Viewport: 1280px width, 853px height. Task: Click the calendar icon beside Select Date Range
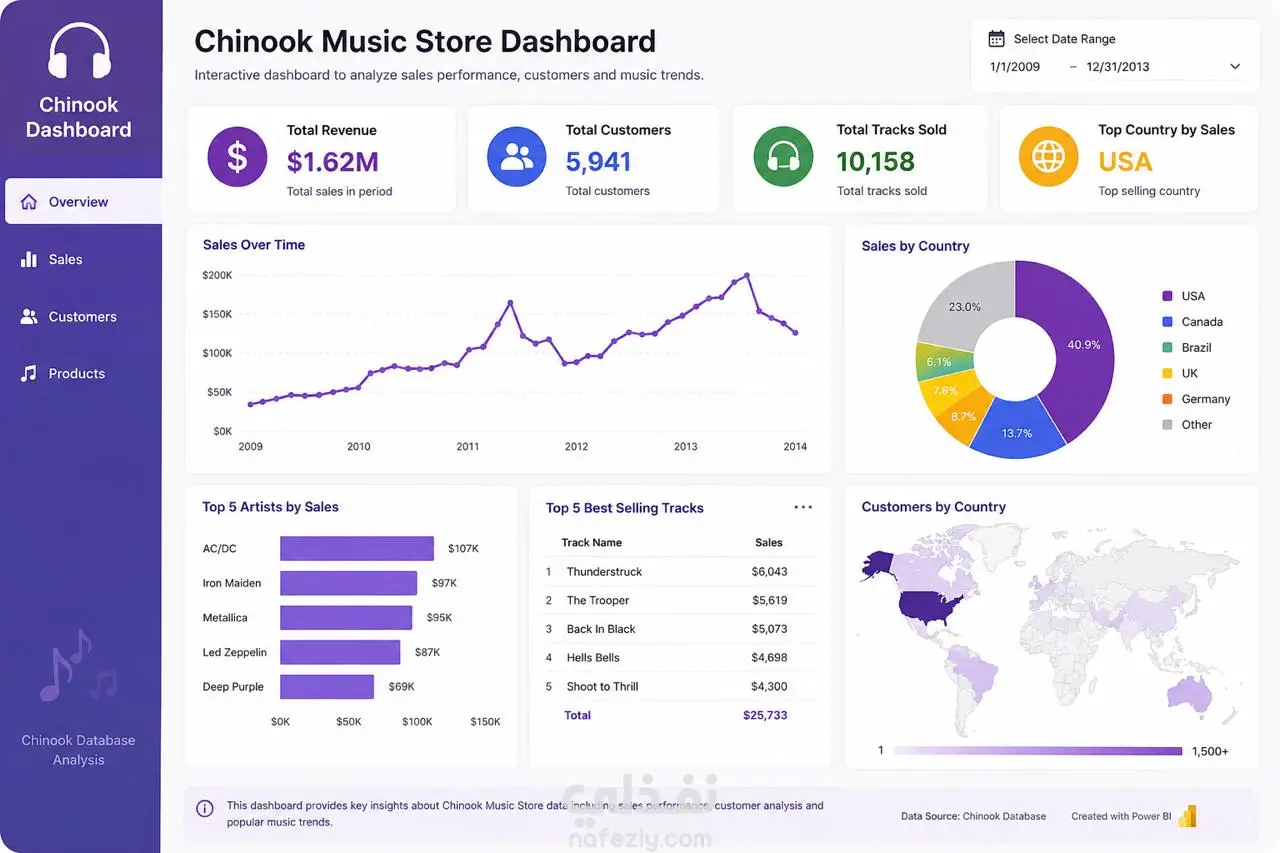point(996,39)
